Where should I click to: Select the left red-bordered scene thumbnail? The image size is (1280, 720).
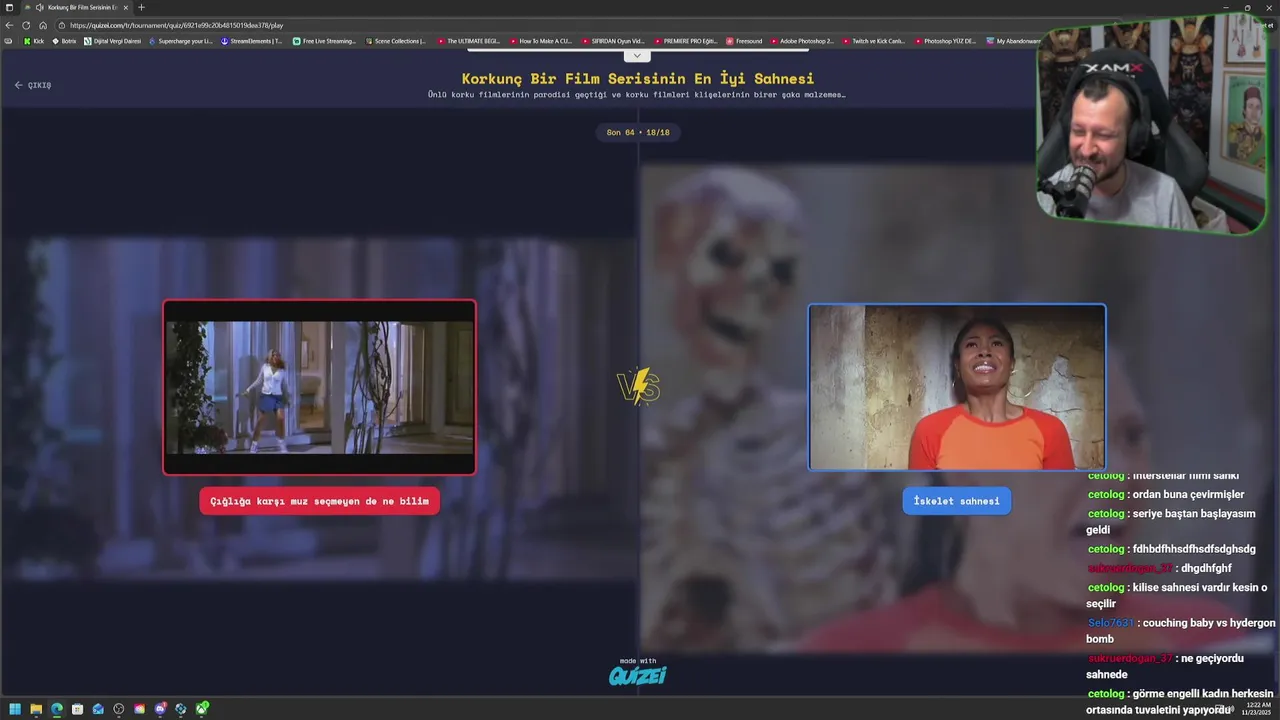320,387
